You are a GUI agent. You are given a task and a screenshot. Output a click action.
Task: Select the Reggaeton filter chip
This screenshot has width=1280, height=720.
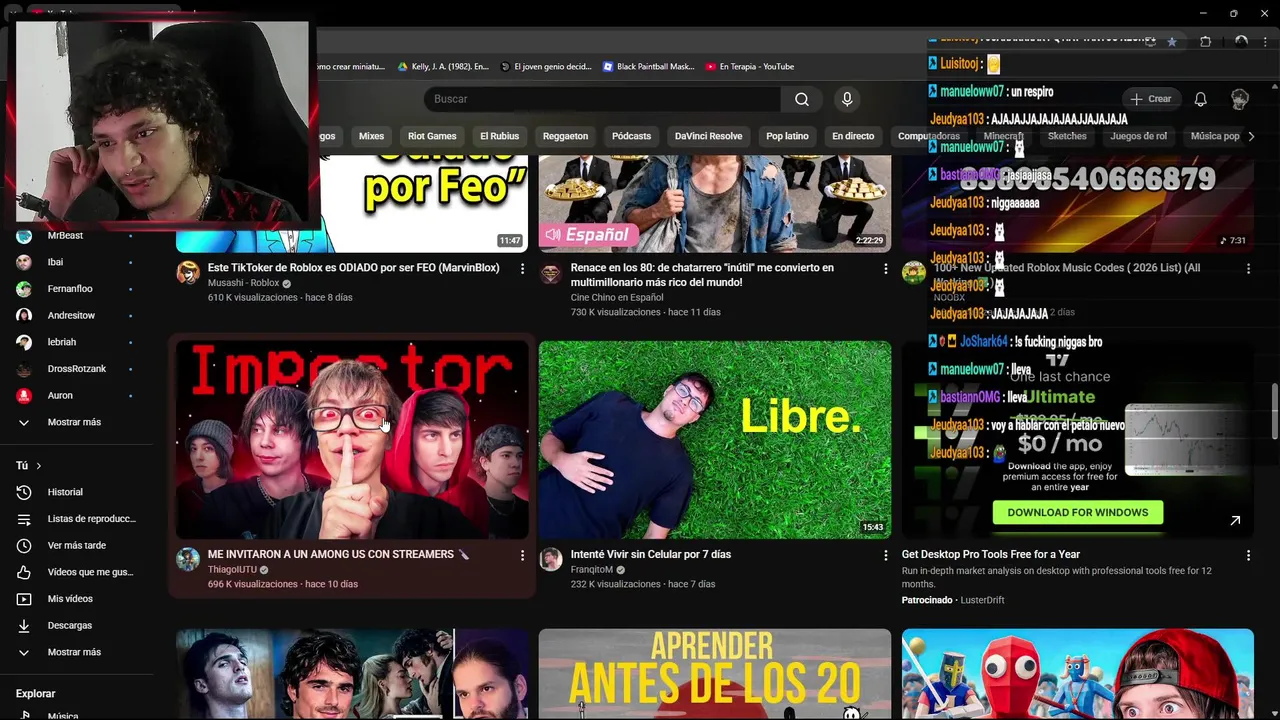pos(565,136)
